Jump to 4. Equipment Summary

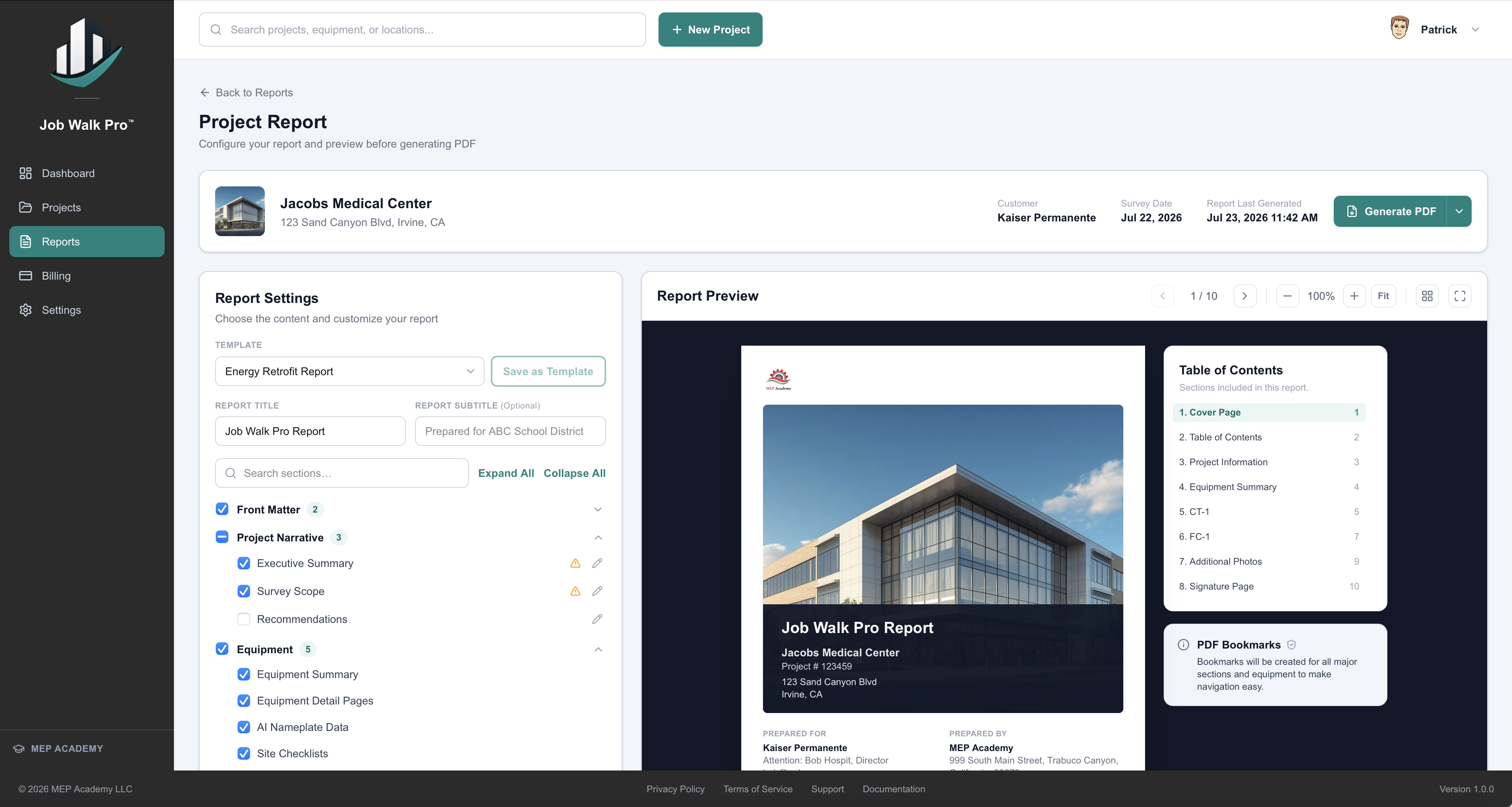[1269, 487]
